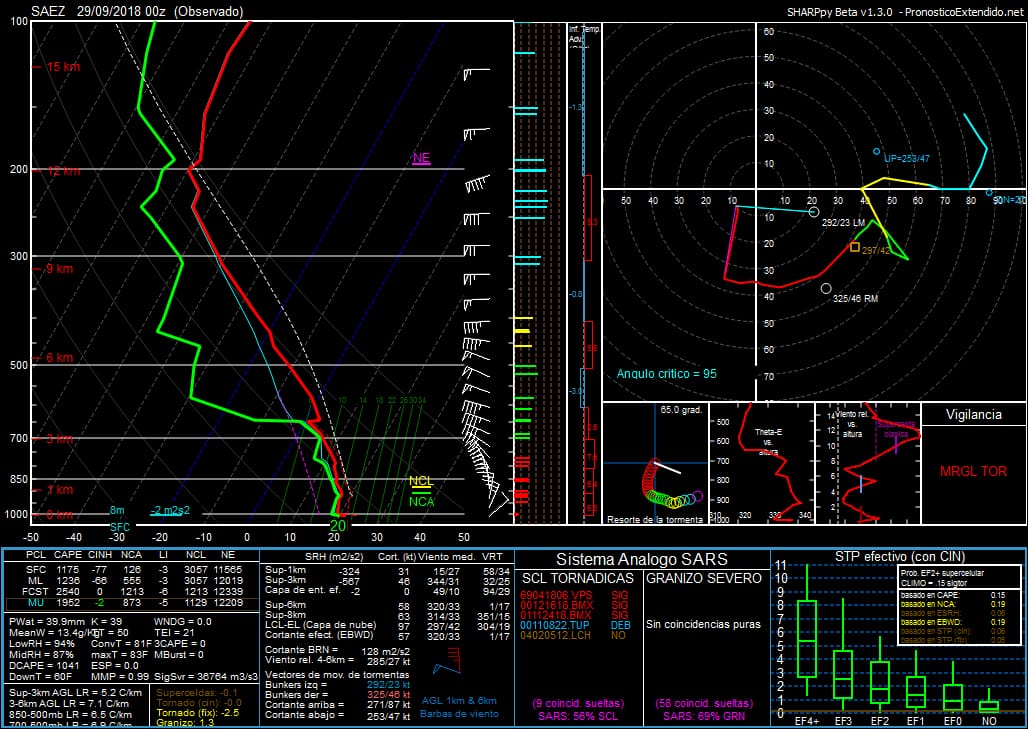
Task: Open the 69041806.VPS analog sounding
Action: pyautogui.click(x=553, y=594)
